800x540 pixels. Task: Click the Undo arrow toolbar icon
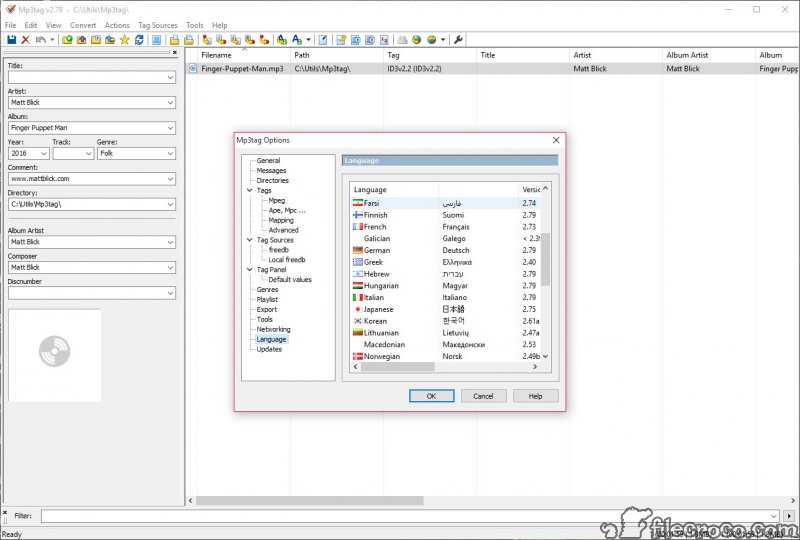(40, 40)
